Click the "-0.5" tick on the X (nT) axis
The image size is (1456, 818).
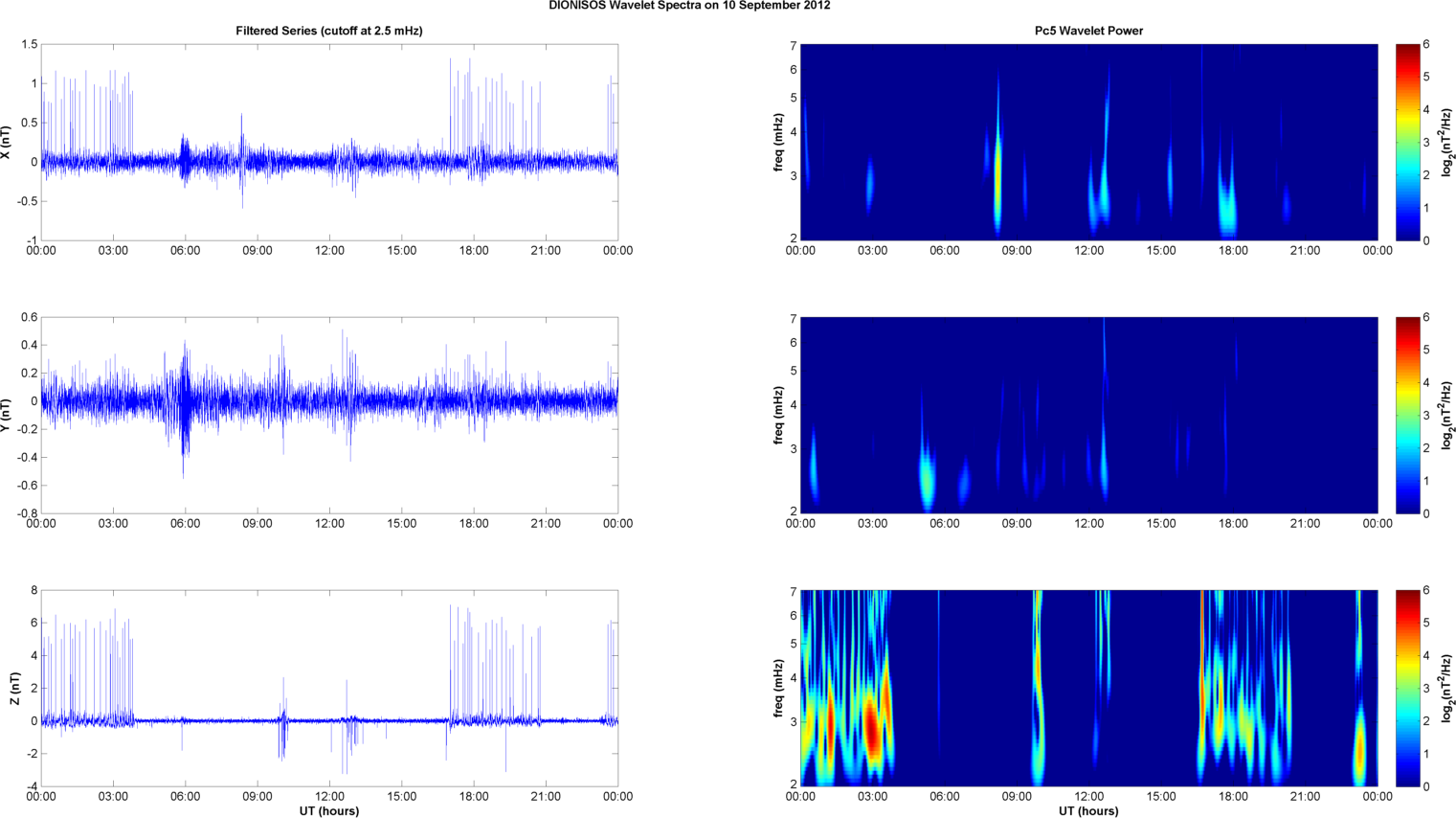(x=27, y=201)
